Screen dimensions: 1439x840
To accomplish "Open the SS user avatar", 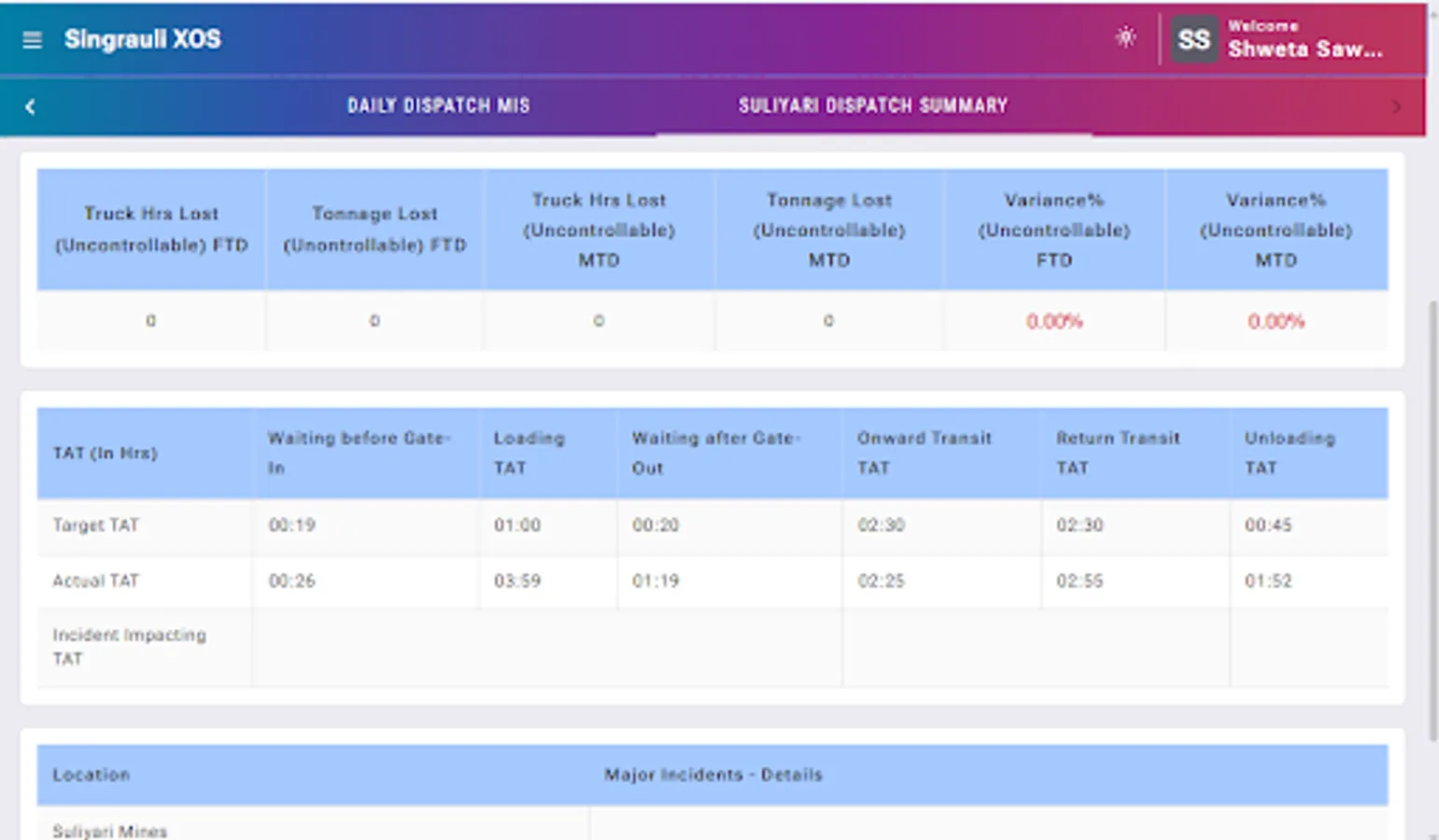I will pyautogui.click(x=1194, y=40).
